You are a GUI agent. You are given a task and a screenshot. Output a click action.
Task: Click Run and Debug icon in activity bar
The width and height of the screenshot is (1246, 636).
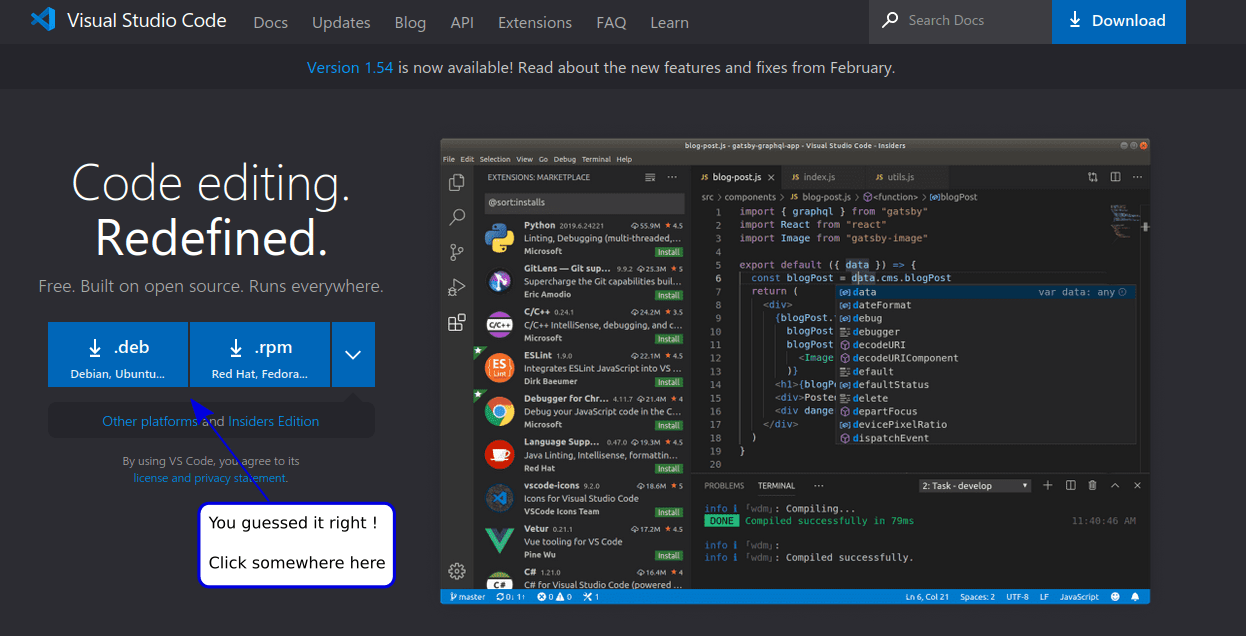pyautogui.click(x=457, y=287)
